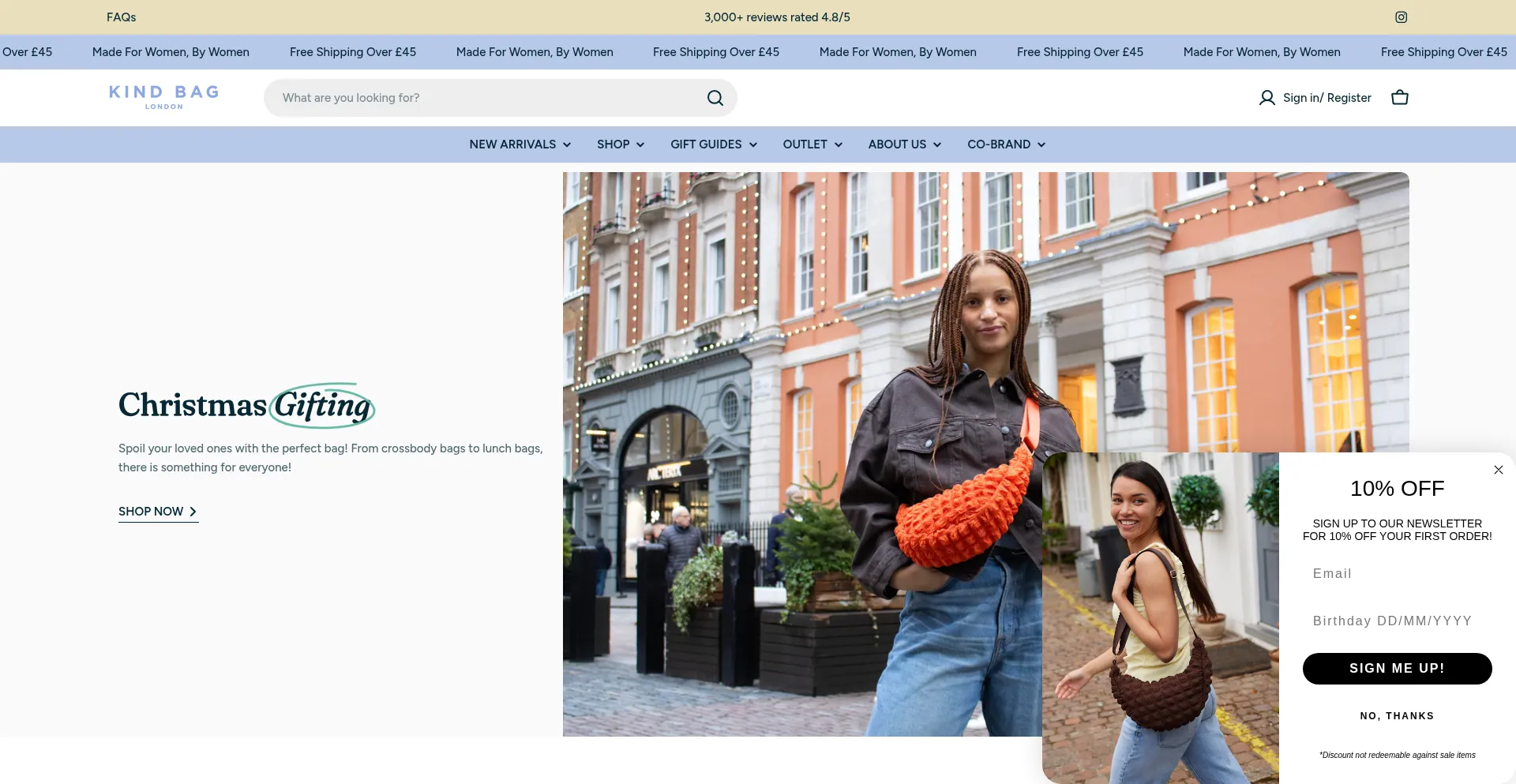Decline with No, Thanks link
1516x784 pixels.
tap(1396, 716)
